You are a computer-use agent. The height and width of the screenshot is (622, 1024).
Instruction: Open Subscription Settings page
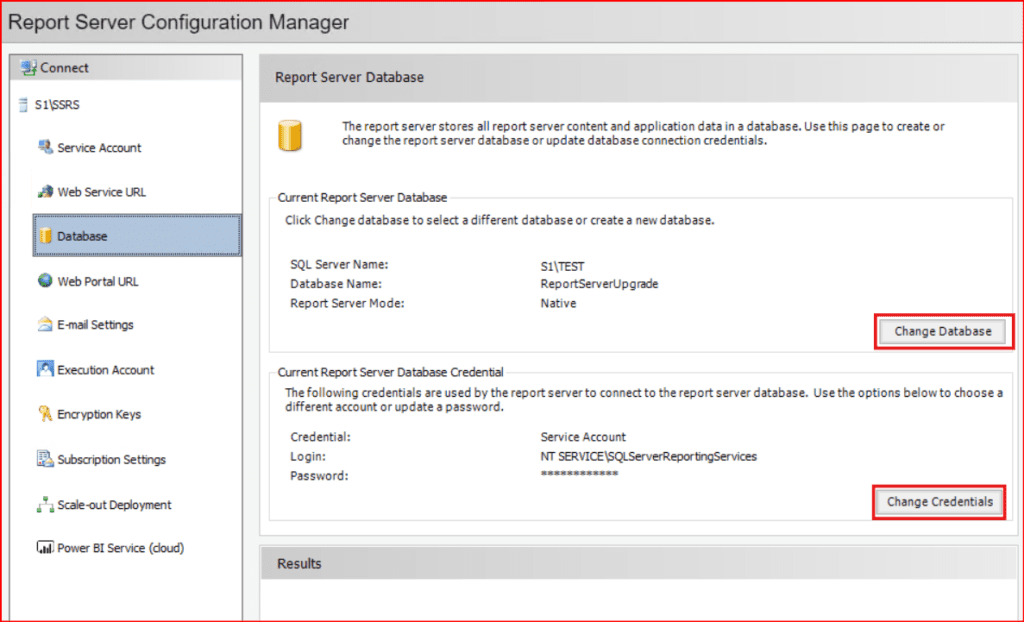point(111,459)
